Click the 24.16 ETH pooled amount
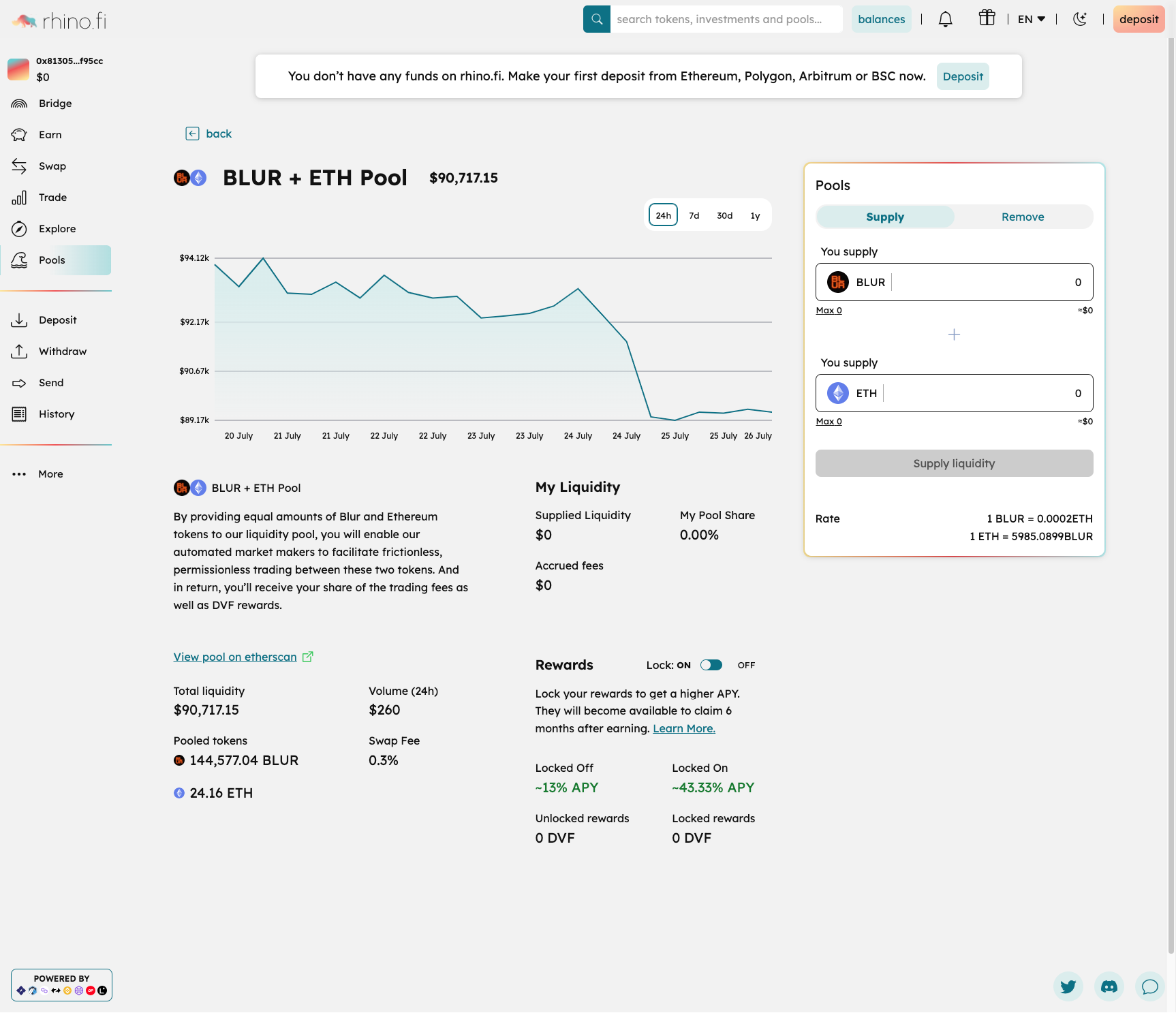 click(x=221, y=793)
